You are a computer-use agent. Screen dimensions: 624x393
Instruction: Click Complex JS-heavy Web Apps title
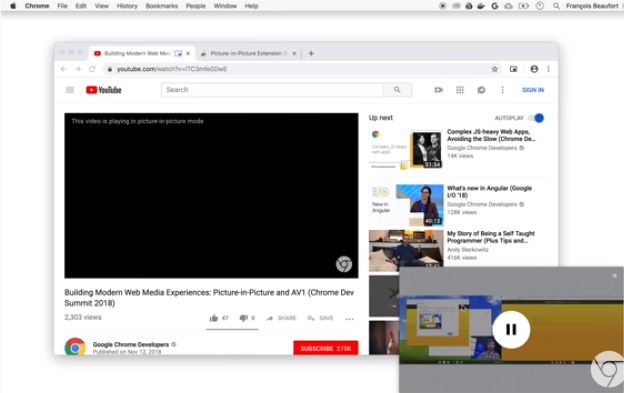(x=491, y=135)
